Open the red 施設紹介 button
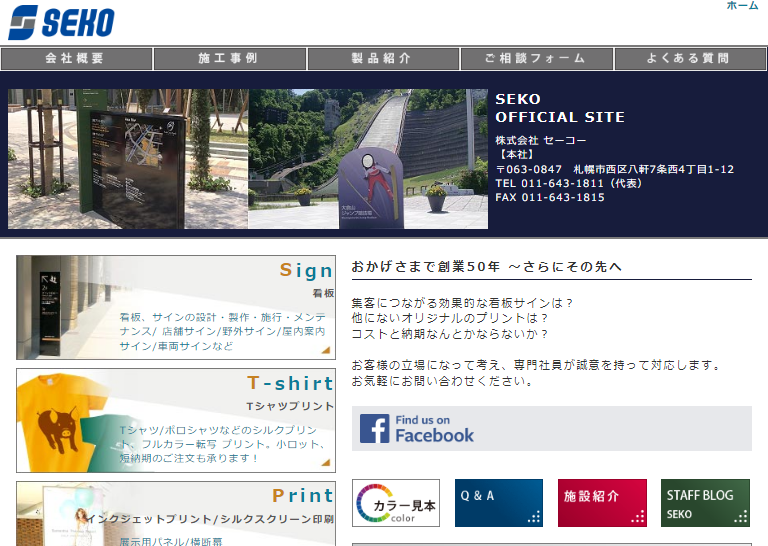This screenshot has height=546, width=768. pos(601,503)
